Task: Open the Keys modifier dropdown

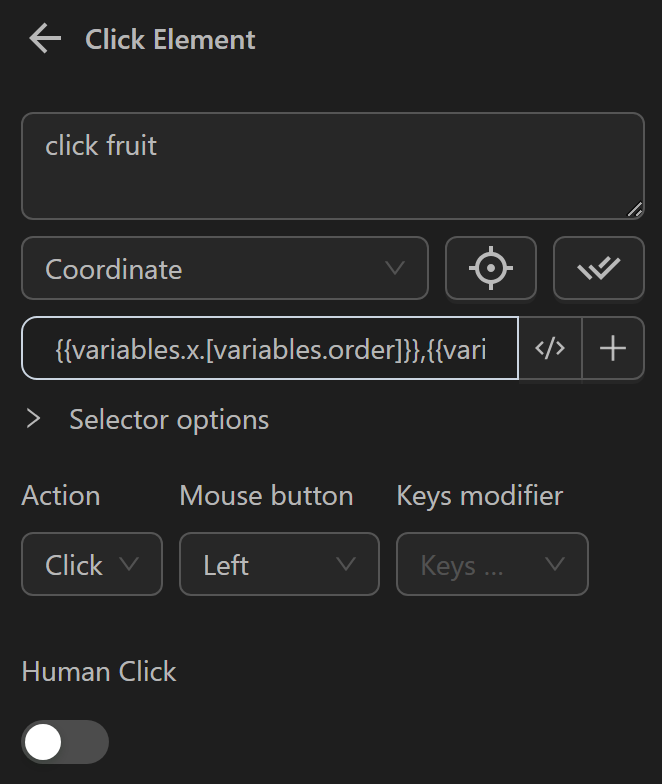Action: click(492, 565)
